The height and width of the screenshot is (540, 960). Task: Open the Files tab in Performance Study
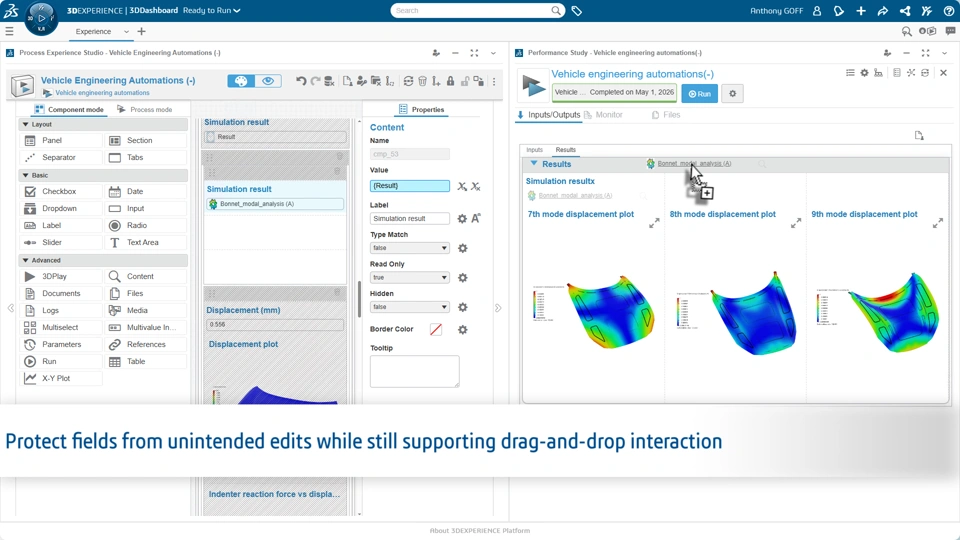(x=666, y=114)
